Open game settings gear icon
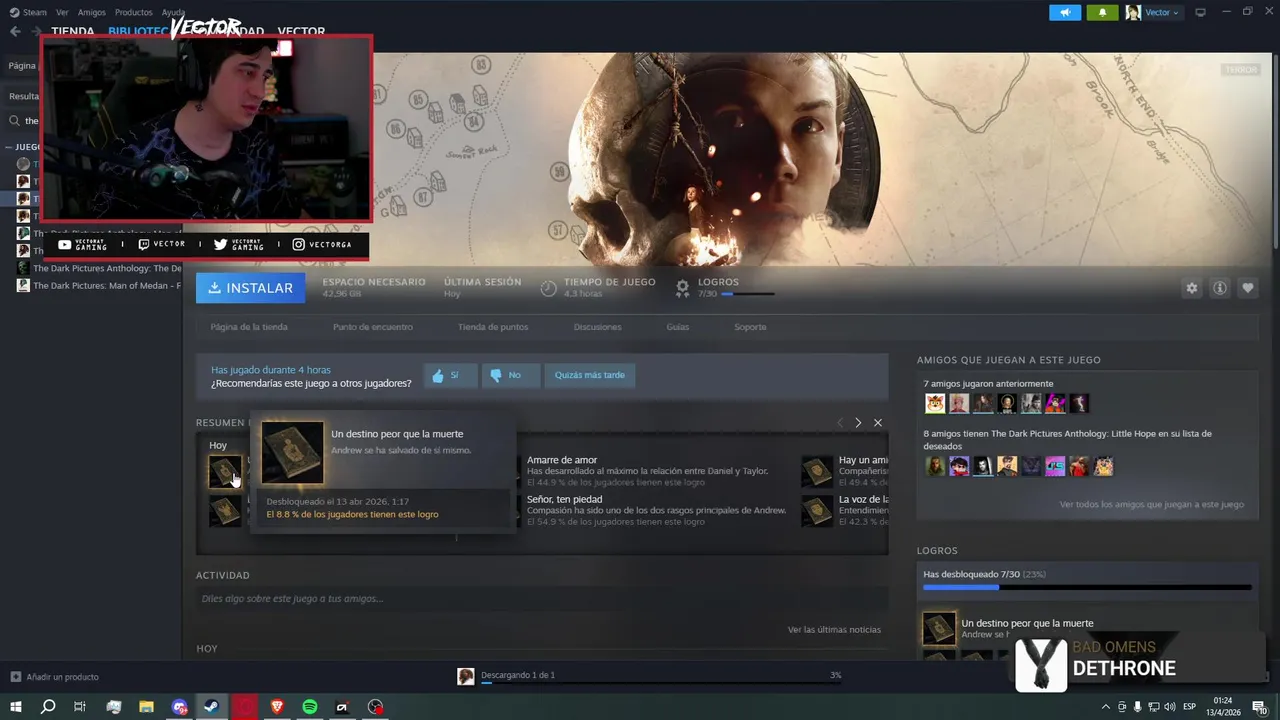The height and width of the screenshot is (720, 1280). (x=1191, y=288)
